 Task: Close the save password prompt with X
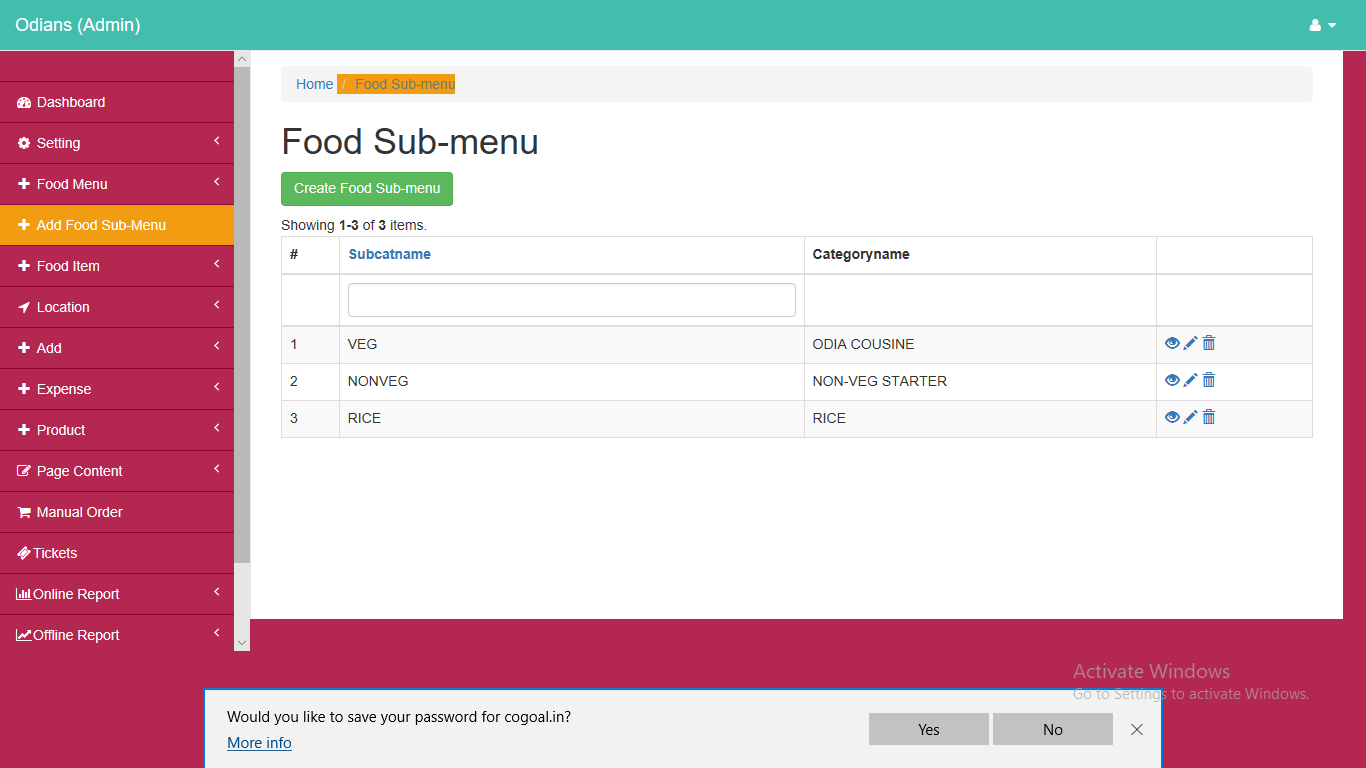(x=1137, y=729)
